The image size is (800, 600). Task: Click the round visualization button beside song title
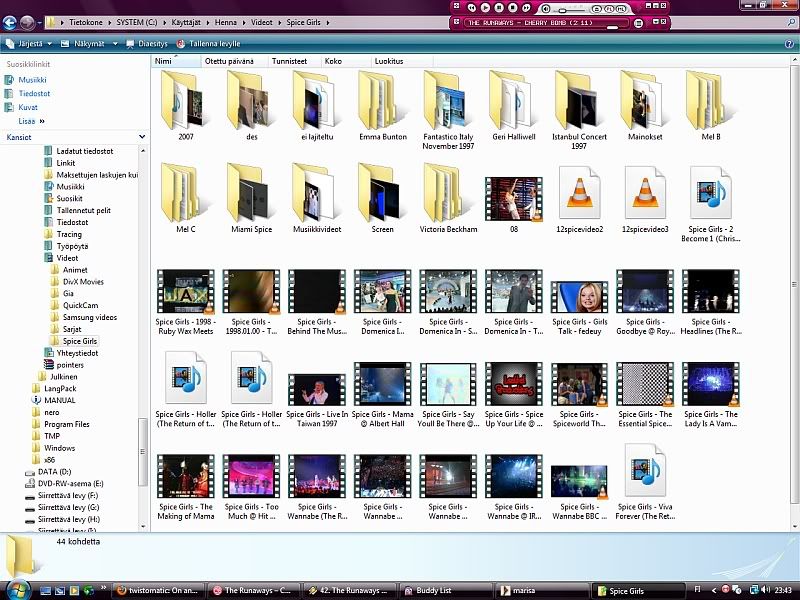point(638,23)
